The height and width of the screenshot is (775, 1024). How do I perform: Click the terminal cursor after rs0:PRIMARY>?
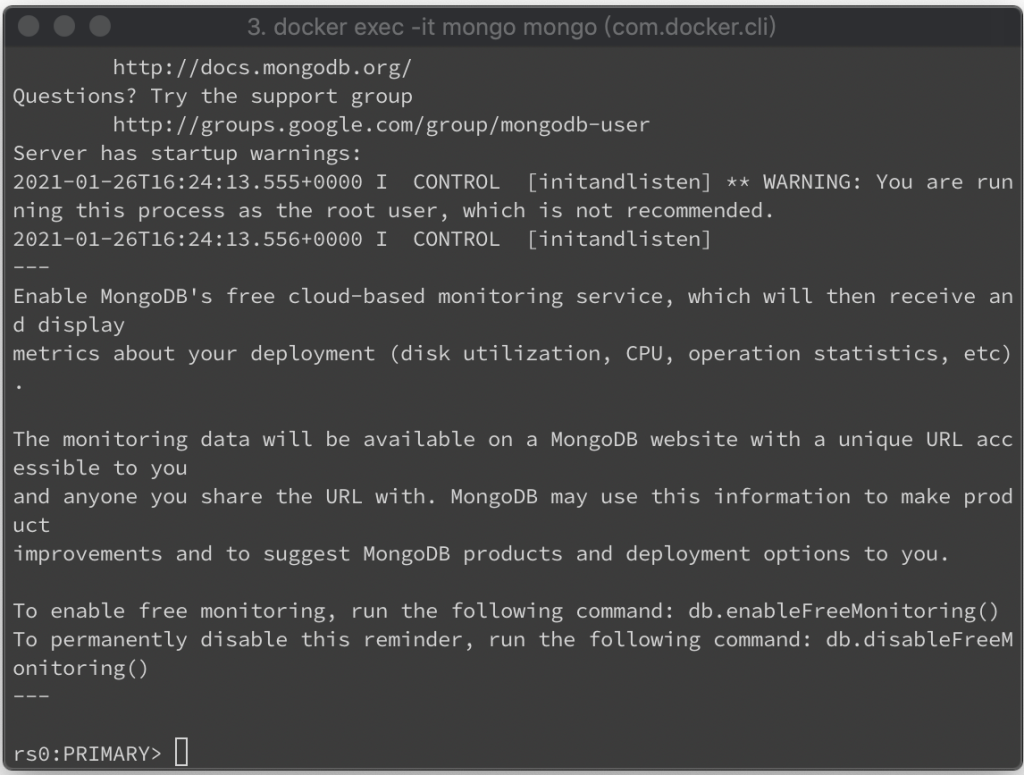tap(182, 751)
